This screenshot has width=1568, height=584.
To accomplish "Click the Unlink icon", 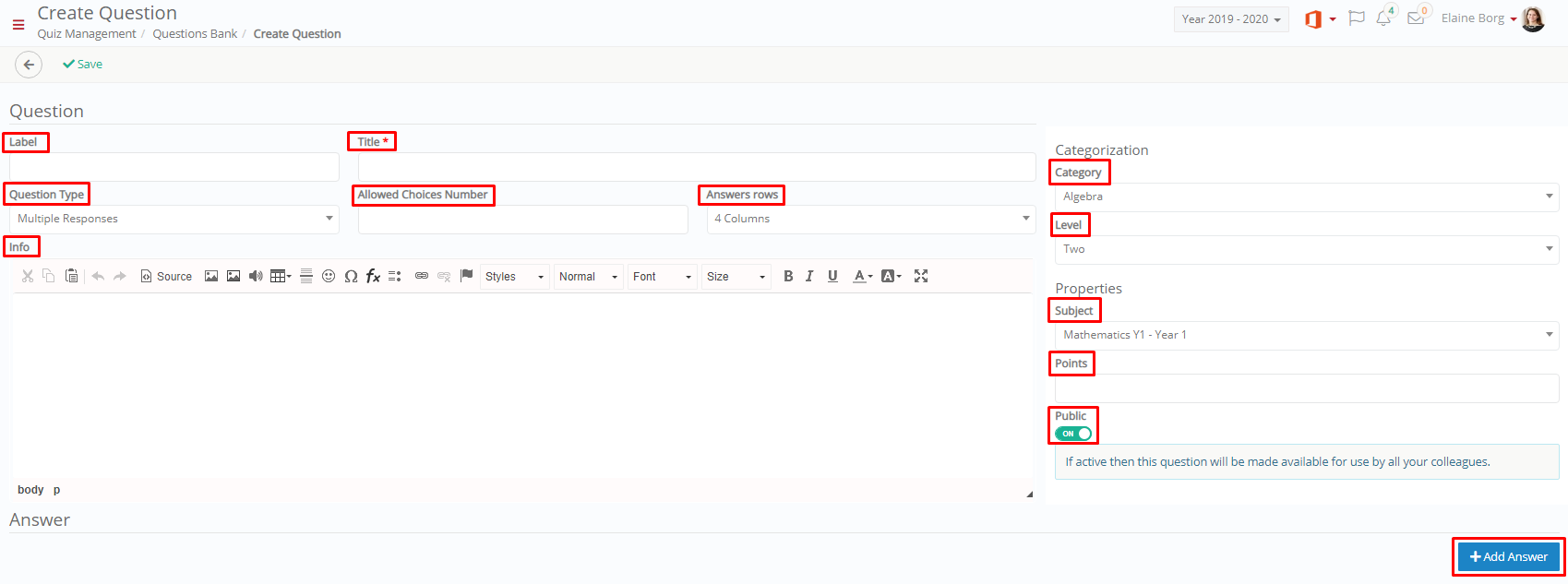I will (444, 276).
